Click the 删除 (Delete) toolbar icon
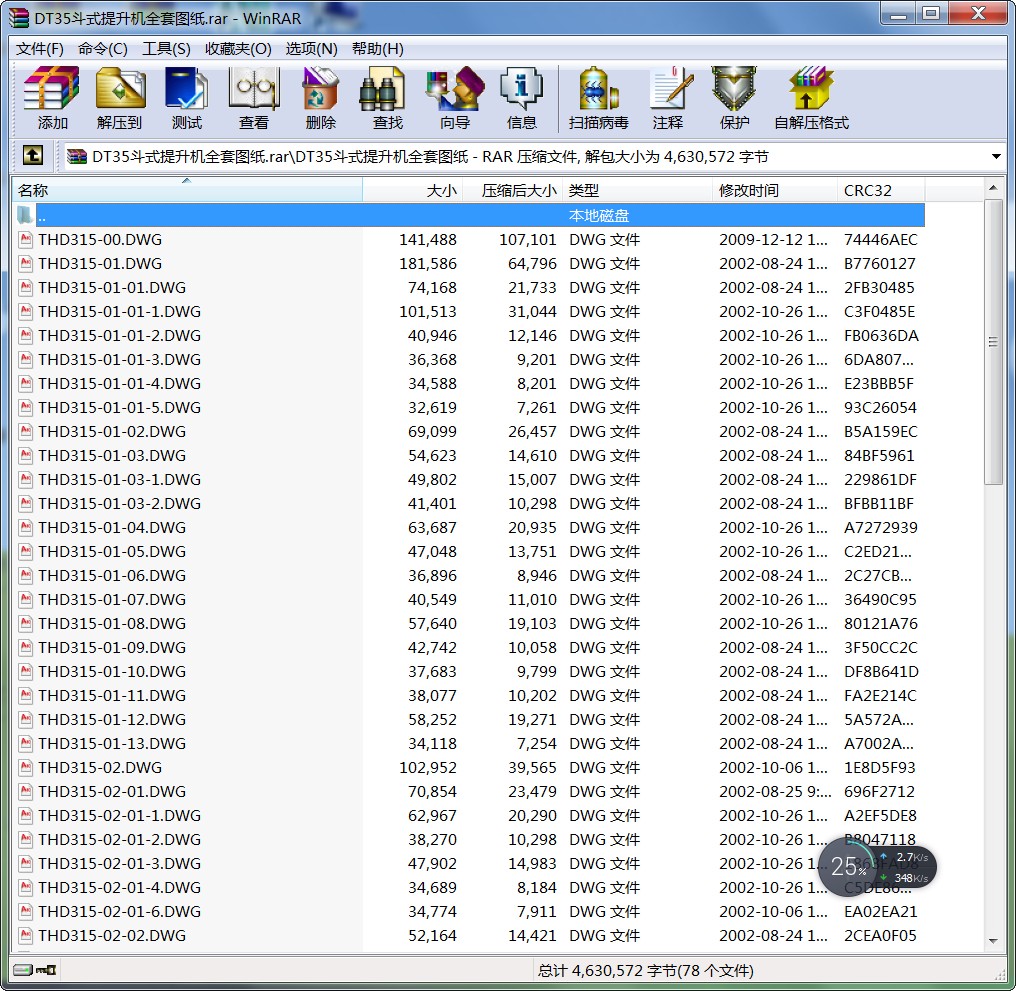This screenshot has width=1016, height=991. (320, 89)
